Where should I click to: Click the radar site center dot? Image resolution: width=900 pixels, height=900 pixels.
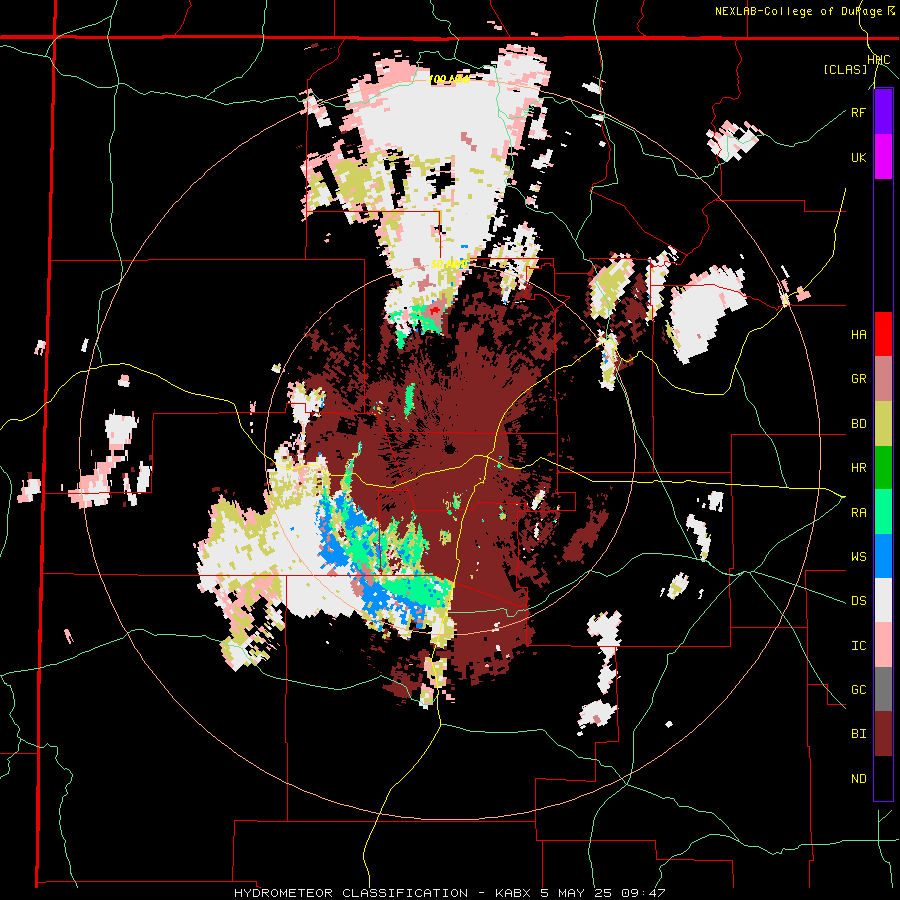[x=449, y=449]
